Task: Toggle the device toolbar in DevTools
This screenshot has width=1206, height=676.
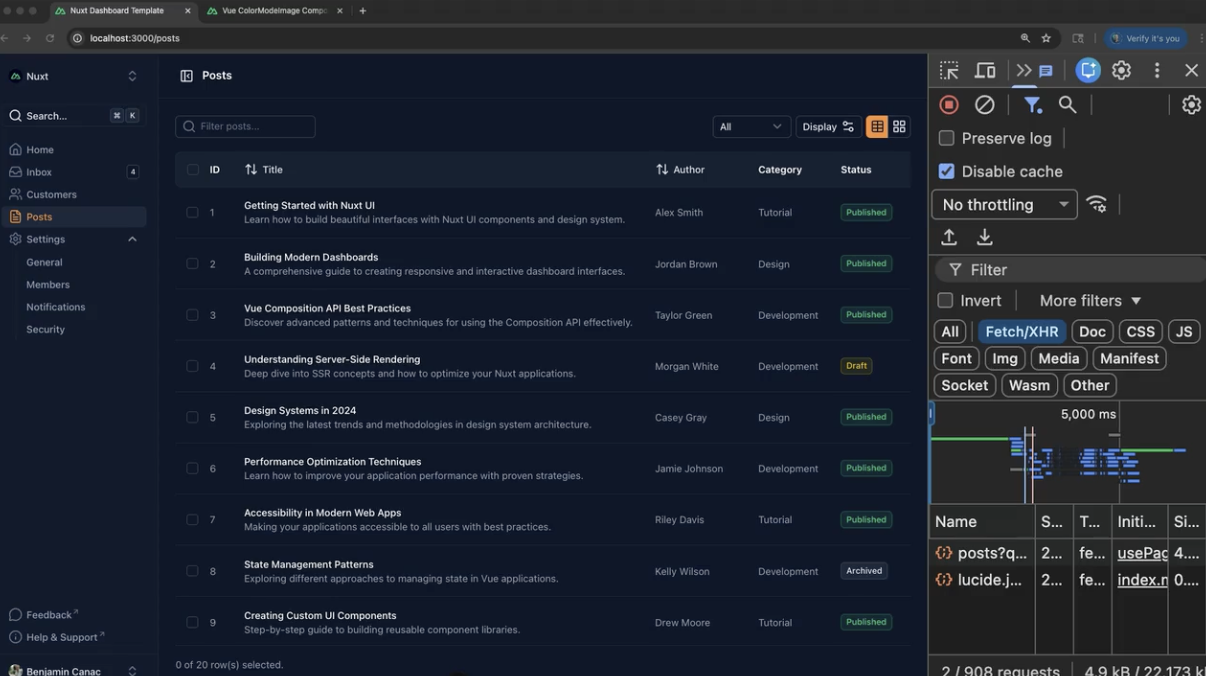Action: point(985,70)
